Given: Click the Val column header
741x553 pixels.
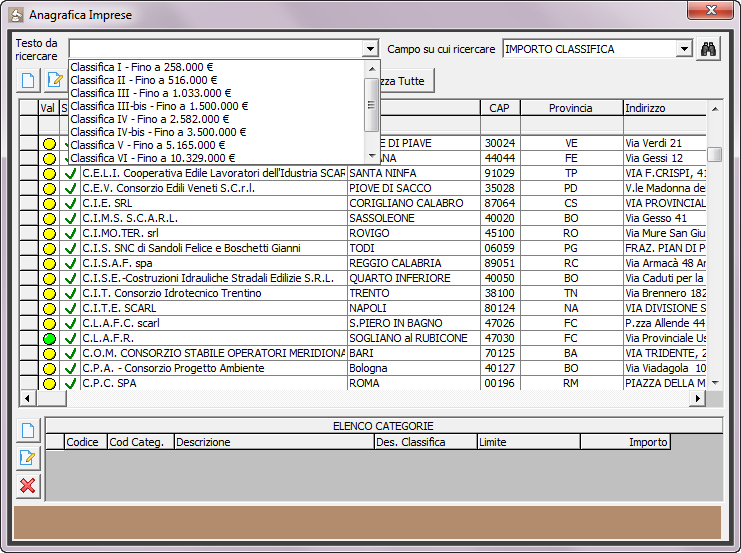Looking at the screenshot, I should [x=48, y=108].
